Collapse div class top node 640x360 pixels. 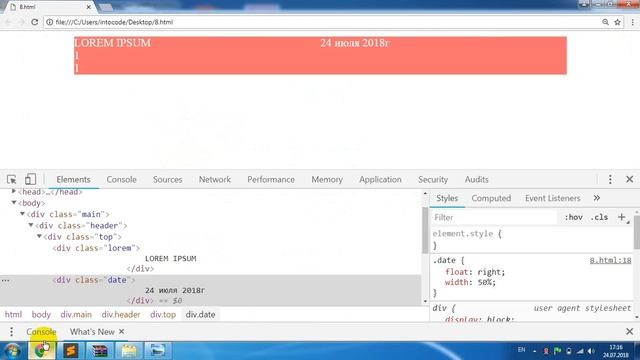click(x=39, y=236)
